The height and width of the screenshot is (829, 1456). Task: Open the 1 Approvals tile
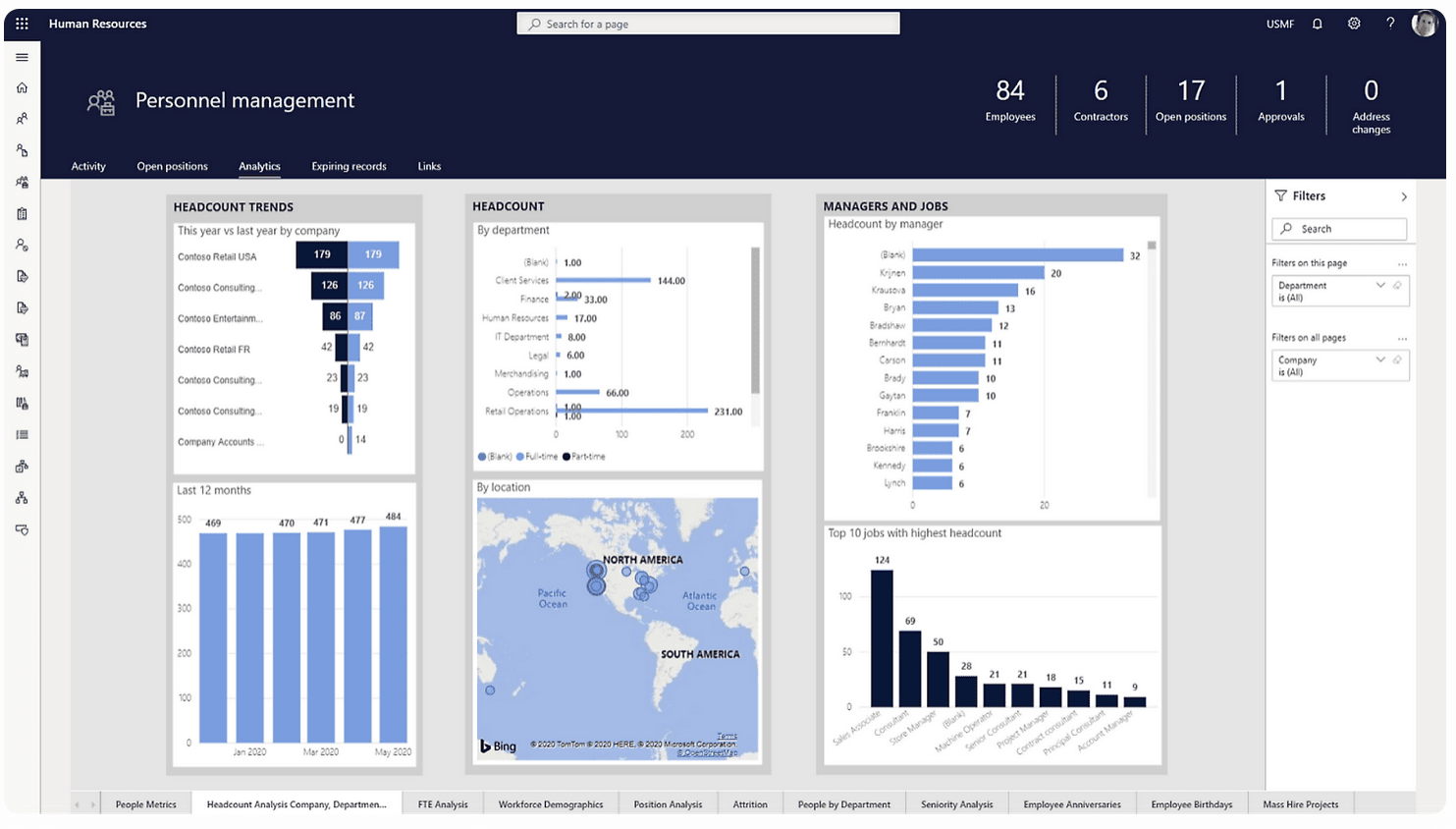click(1281, 102)
